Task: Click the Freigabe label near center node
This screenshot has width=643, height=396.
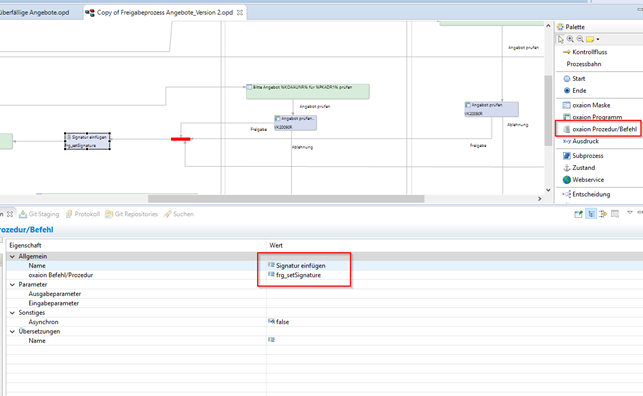Action: pos(258,130)
